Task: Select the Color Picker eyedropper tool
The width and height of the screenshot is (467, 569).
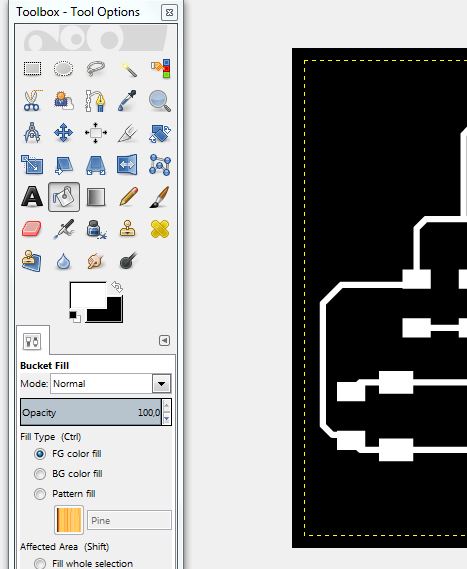Action: coord(127,101)
